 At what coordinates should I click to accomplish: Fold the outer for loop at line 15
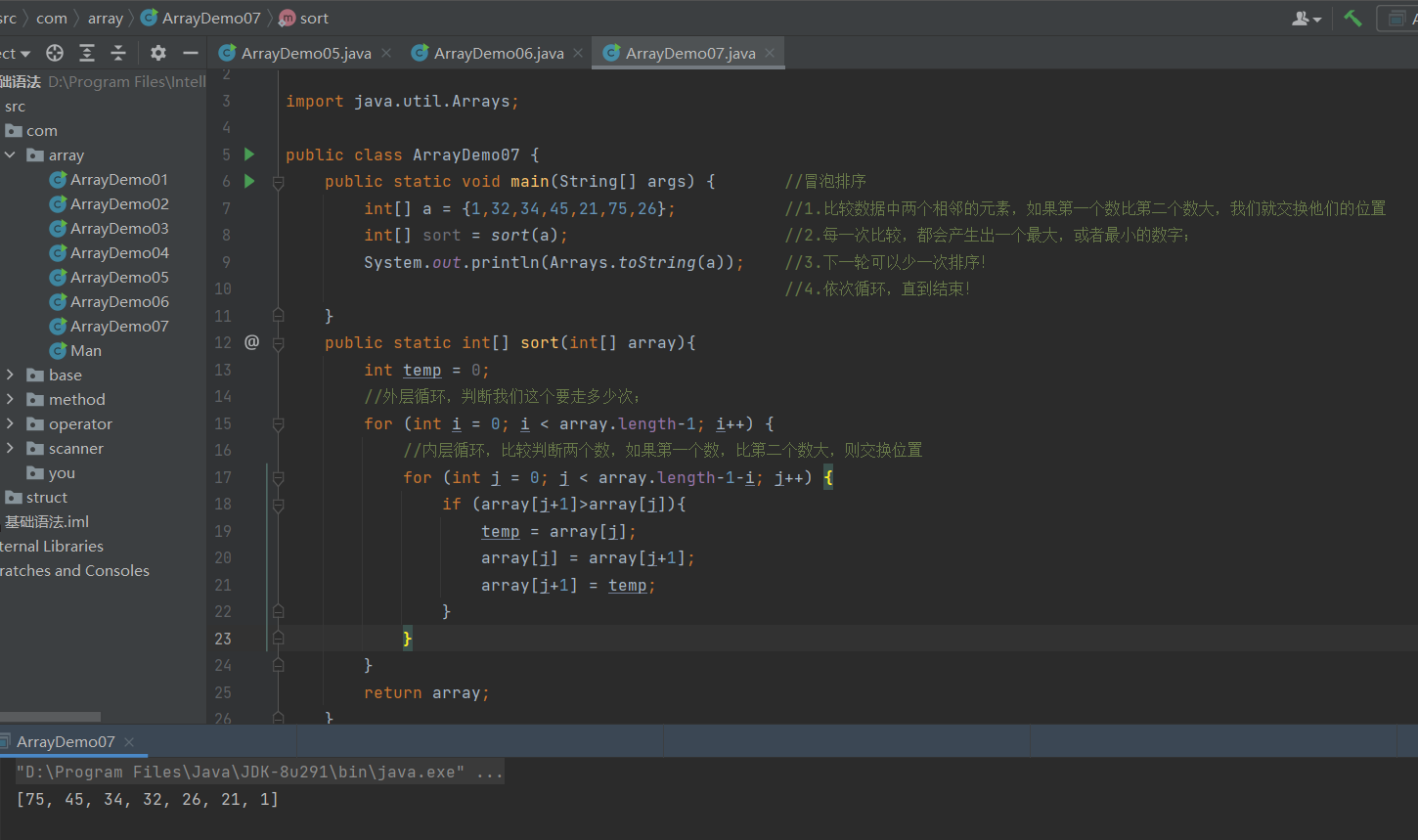coord(278,424)
